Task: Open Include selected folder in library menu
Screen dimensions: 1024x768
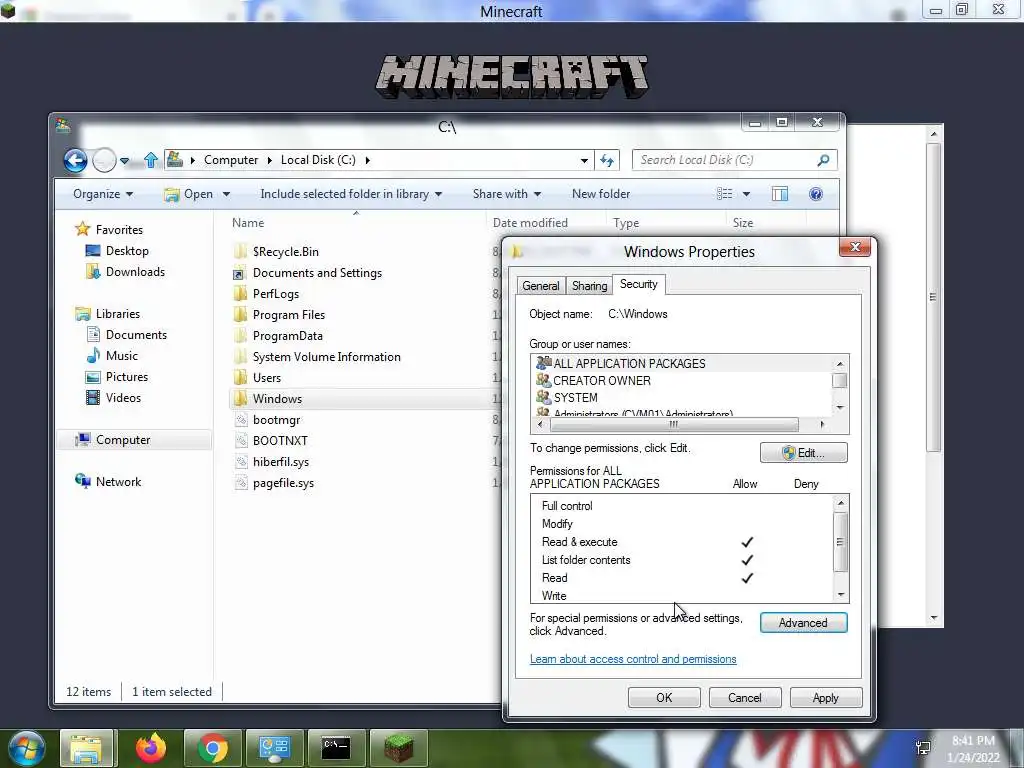Action: 351,194
